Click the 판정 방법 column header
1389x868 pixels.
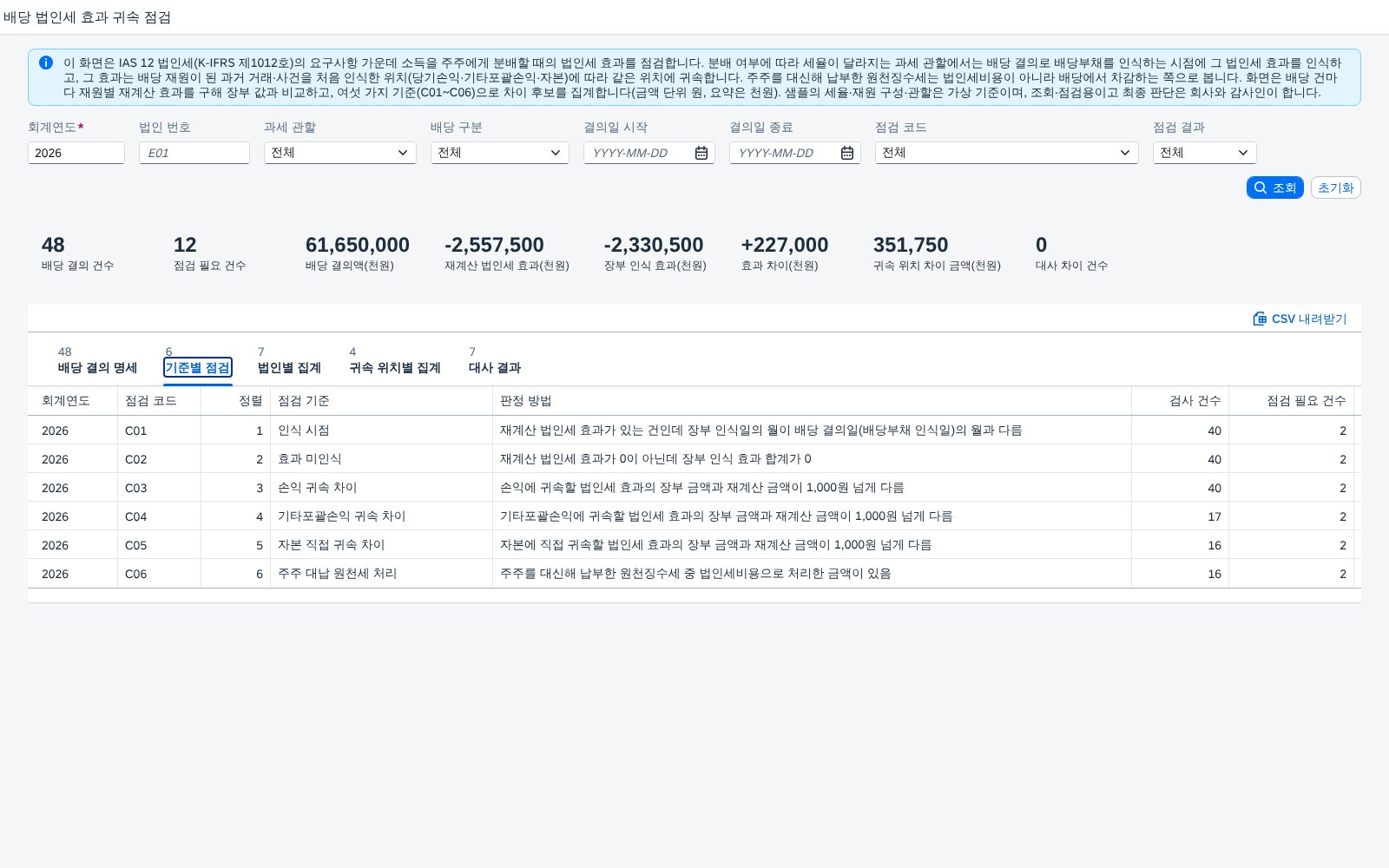(x=812, y=401)
